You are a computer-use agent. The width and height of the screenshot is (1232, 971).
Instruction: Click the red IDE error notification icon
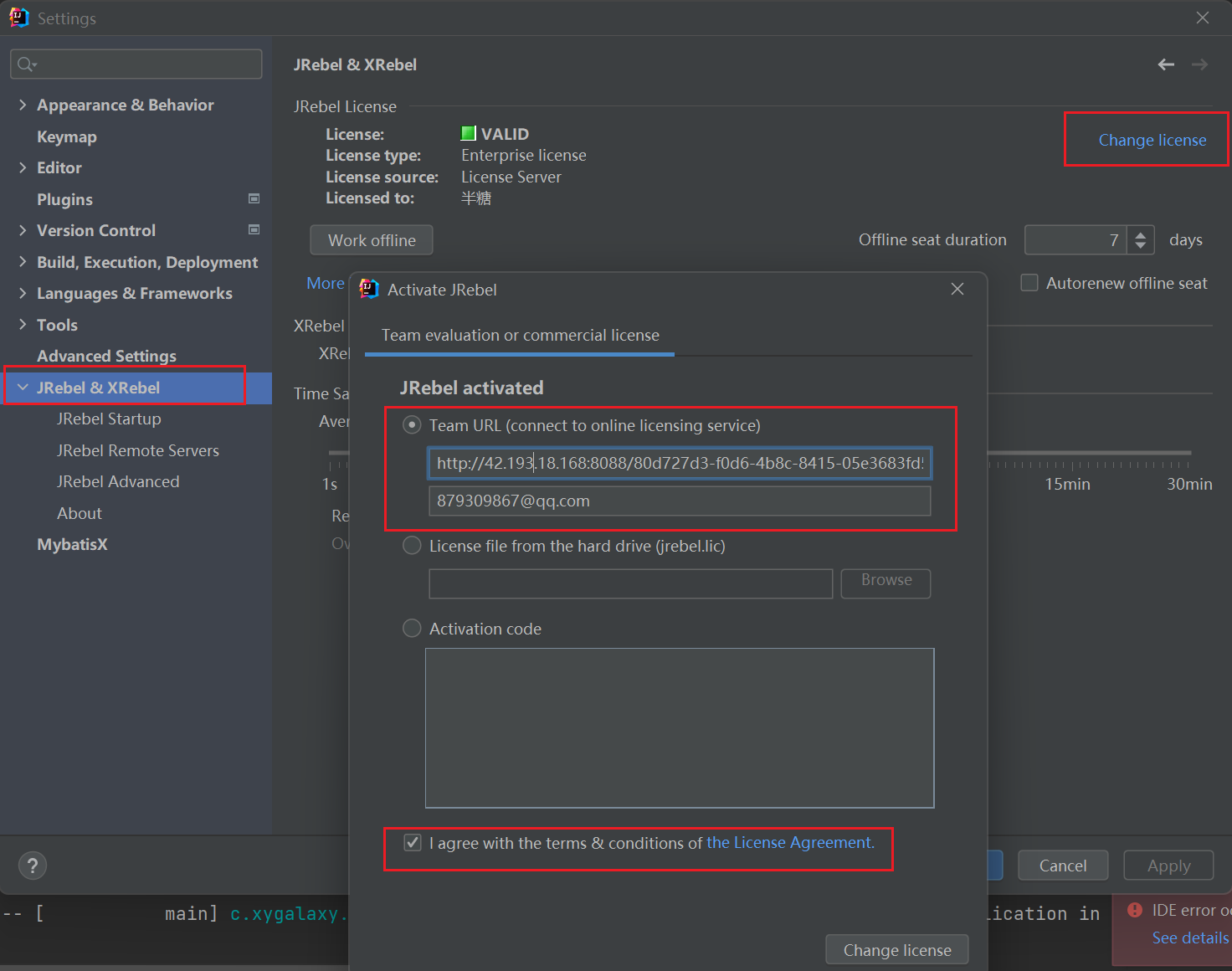coord(1135,910)
